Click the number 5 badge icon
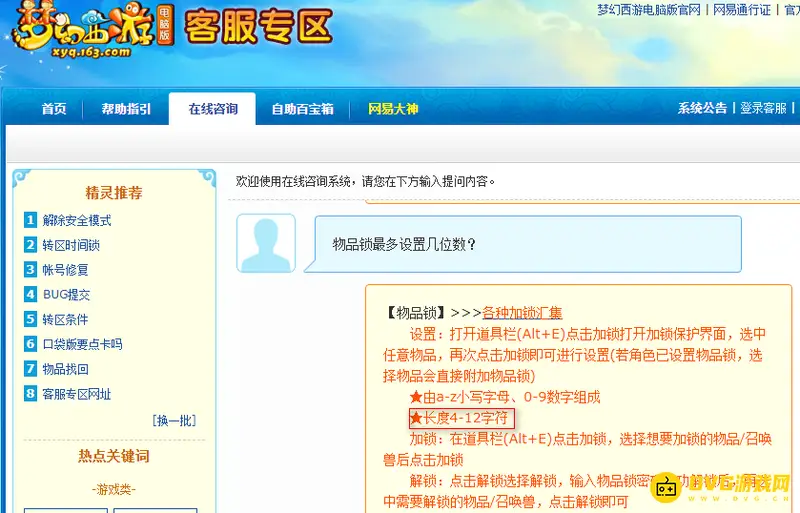 [x=30, y=319]
